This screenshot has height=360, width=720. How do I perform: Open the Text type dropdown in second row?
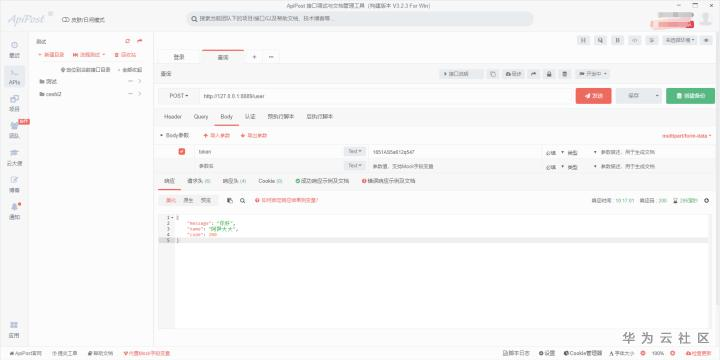click(355, 165)
